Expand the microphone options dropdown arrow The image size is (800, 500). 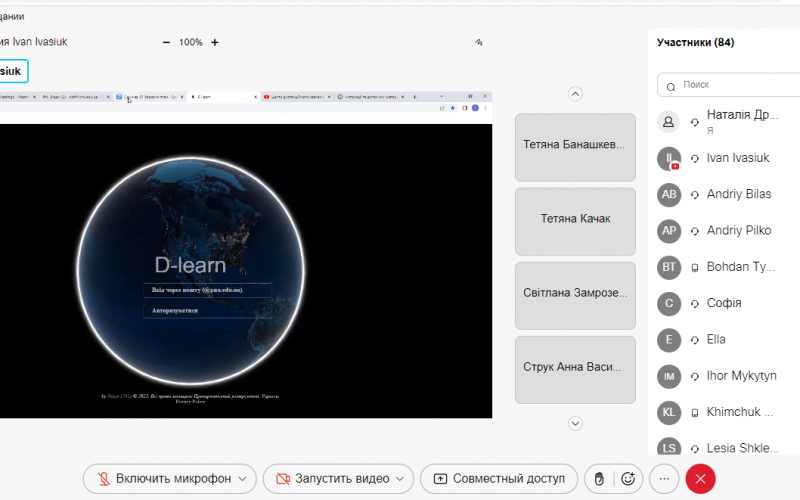coord(241,479)
